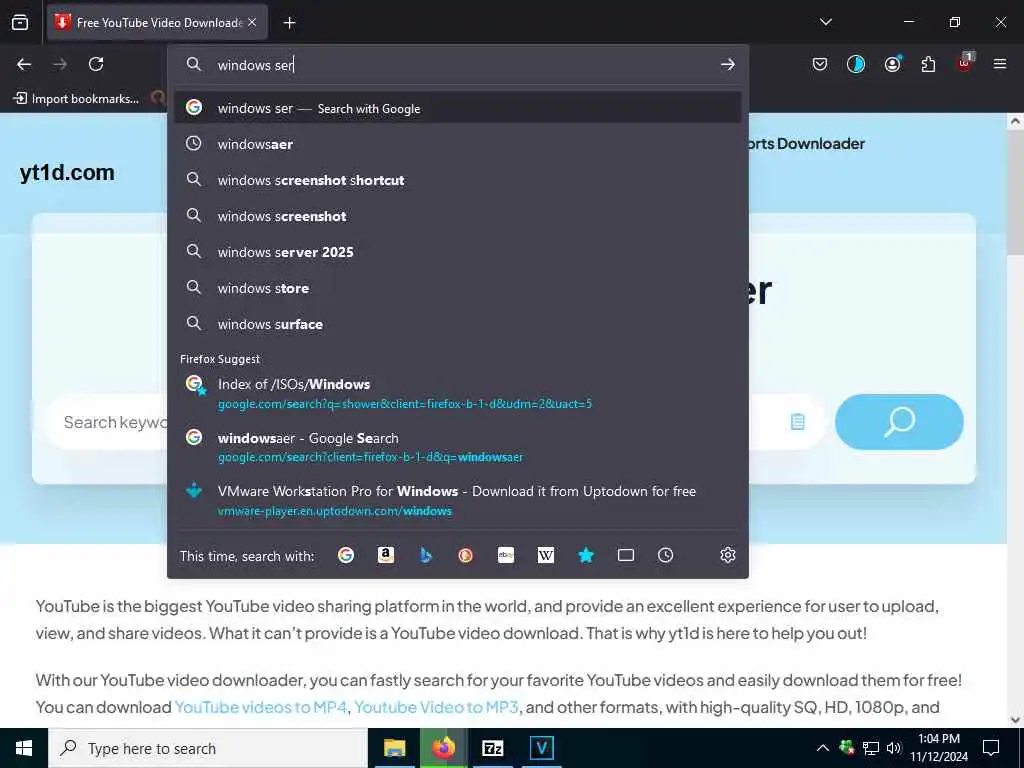Open the Save to Pocket icon
The image size is (1024, 768).
coord(820,64)
